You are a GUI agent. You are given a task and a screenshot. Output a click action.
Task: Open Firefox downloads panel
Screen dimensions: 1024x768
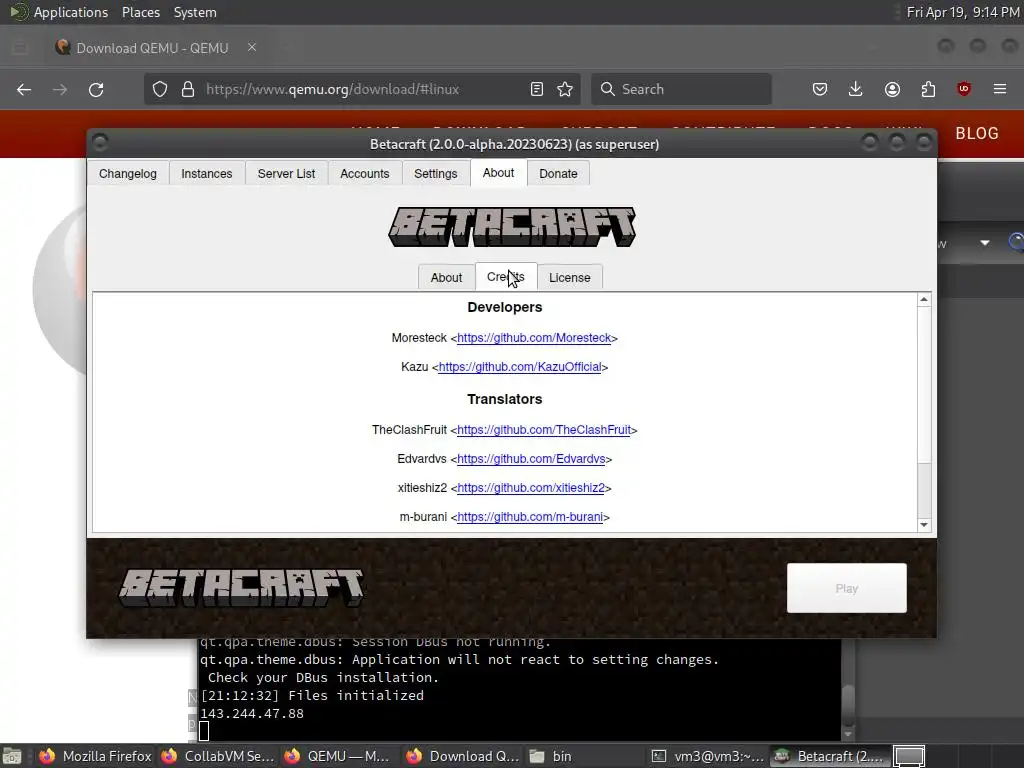[x=856, y=89]
